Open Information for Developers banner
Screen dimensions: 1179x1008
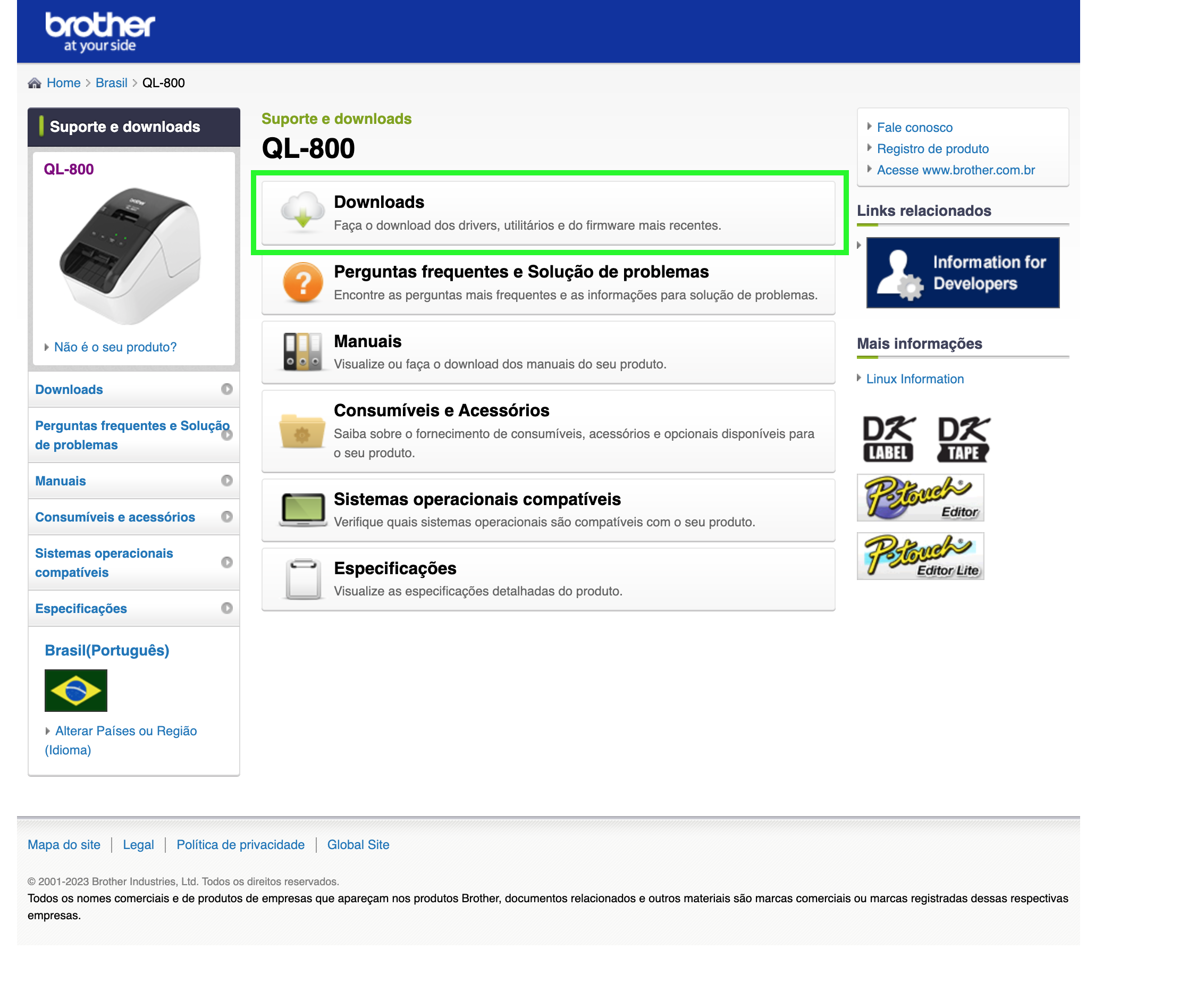click(963, 273)
